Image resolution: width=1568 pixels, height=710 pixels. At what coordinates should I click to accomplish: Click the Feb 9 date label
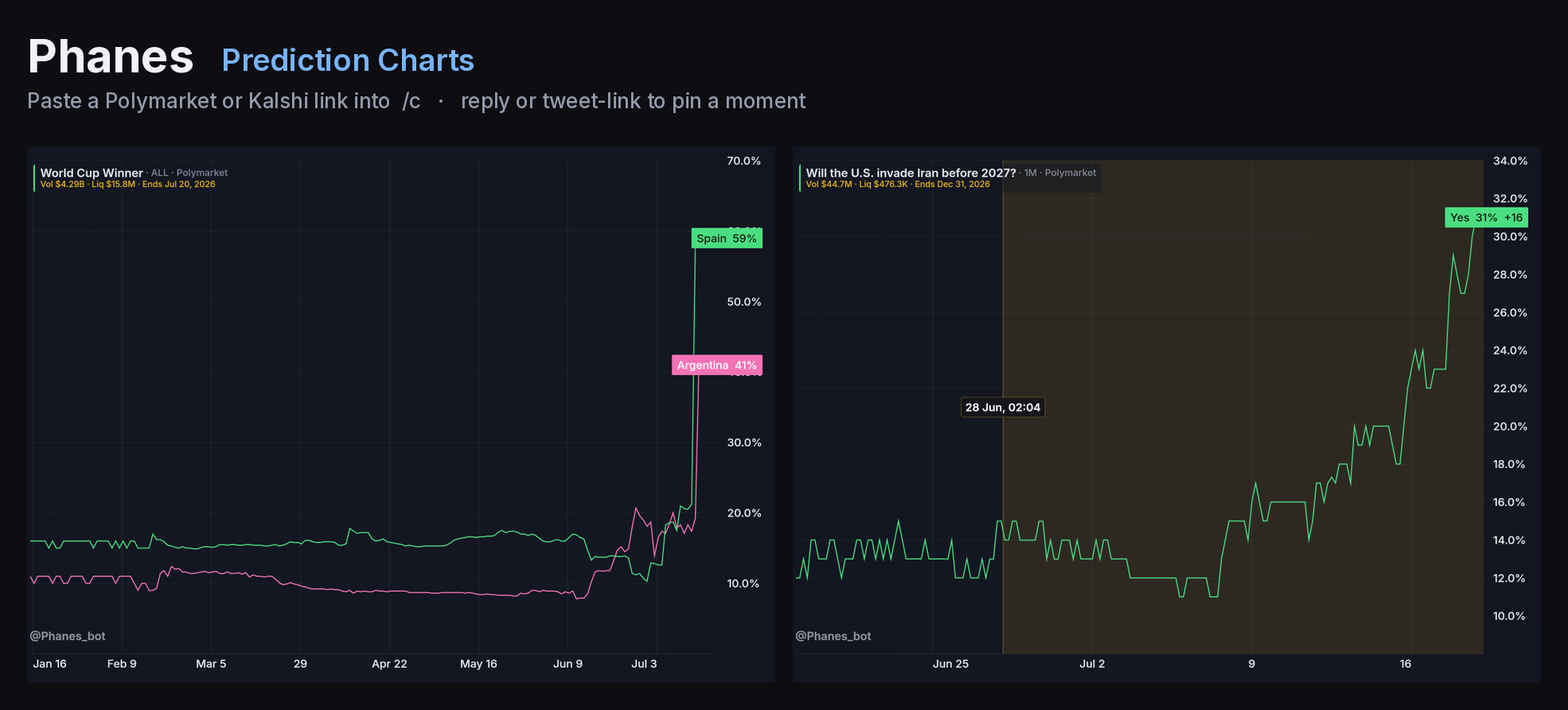click(x=122, y=664)
